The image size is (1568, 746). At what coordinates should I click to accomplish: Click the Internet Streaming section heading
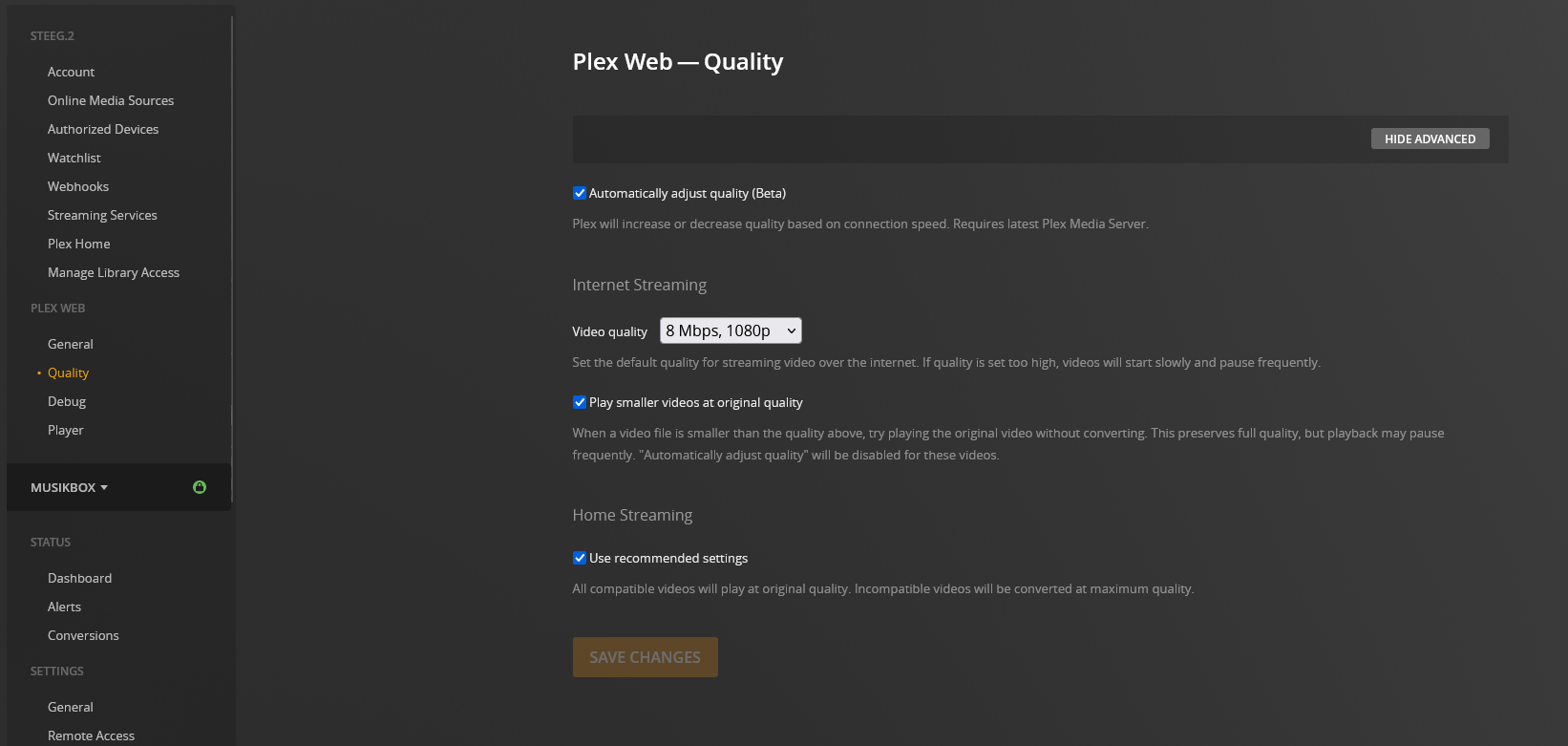pyautogui.click(x=640, y=285)
